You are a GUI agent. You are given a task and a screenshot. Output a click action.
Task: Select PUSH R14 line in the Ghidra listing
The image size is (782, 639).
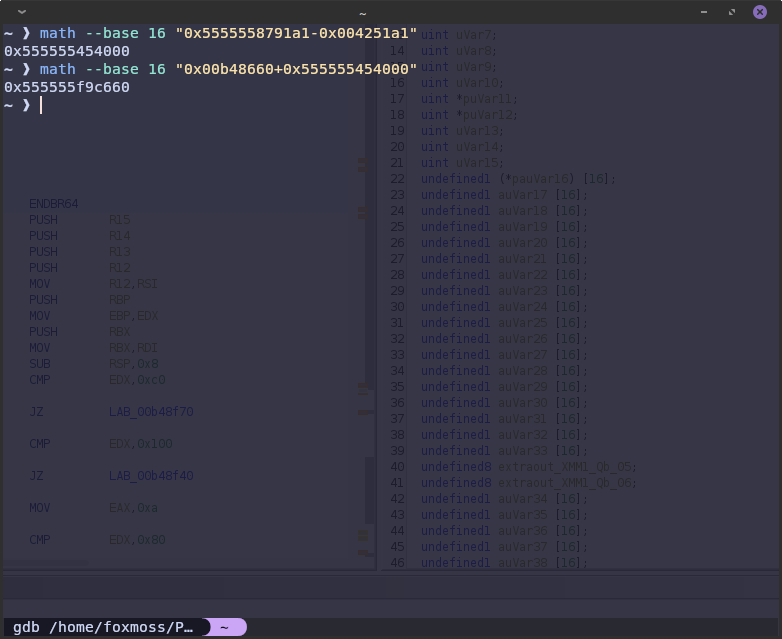(79, 235)
